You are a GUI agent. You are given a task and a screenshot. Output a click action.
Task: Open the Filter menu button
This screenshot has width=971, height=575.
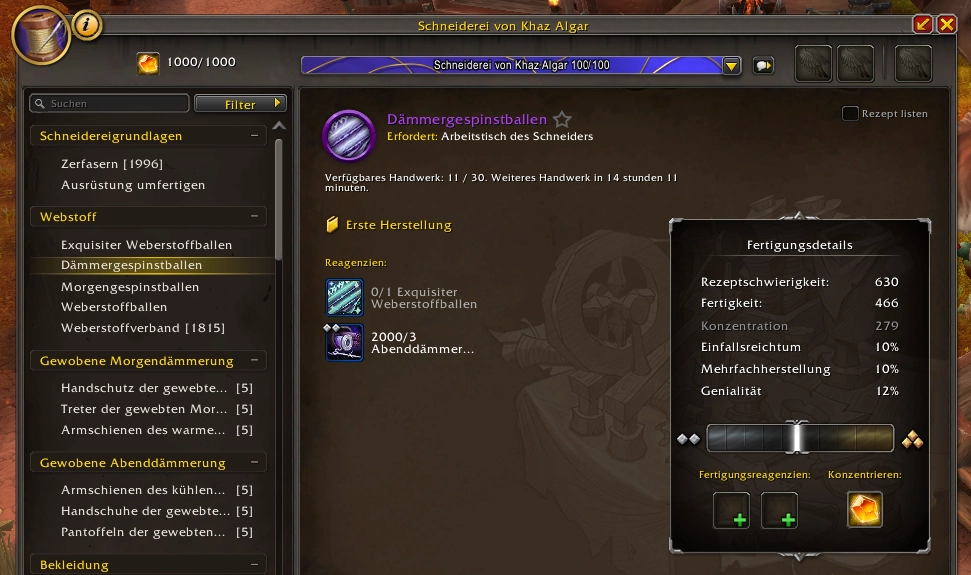coord(240,104)
